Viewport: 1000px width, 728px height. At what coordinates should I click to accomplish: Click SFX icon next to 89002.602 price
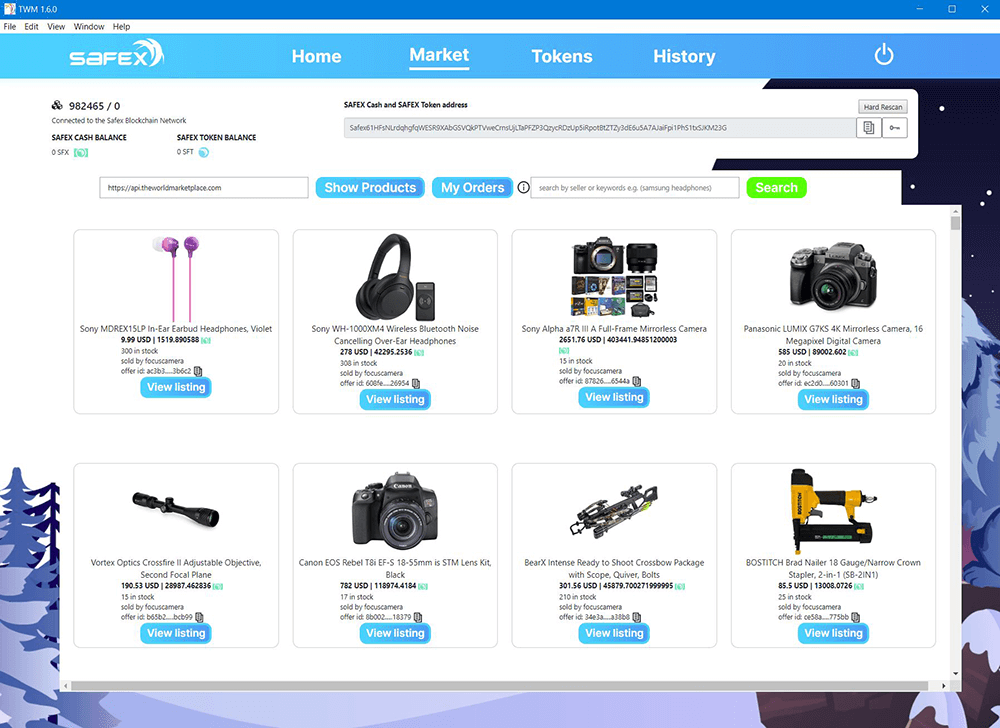point(853,353)
